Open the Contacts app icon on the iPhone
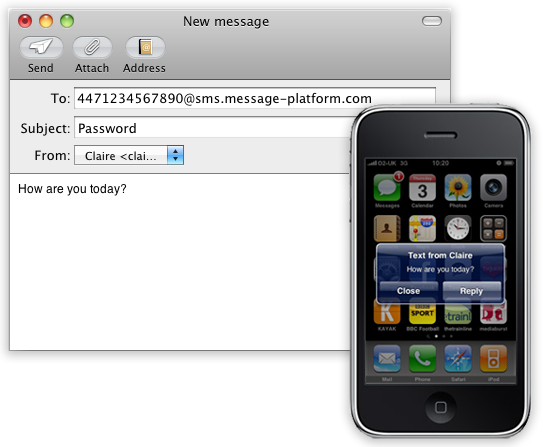The width and height of the screenshot is (543, 447). coord(387,228)
